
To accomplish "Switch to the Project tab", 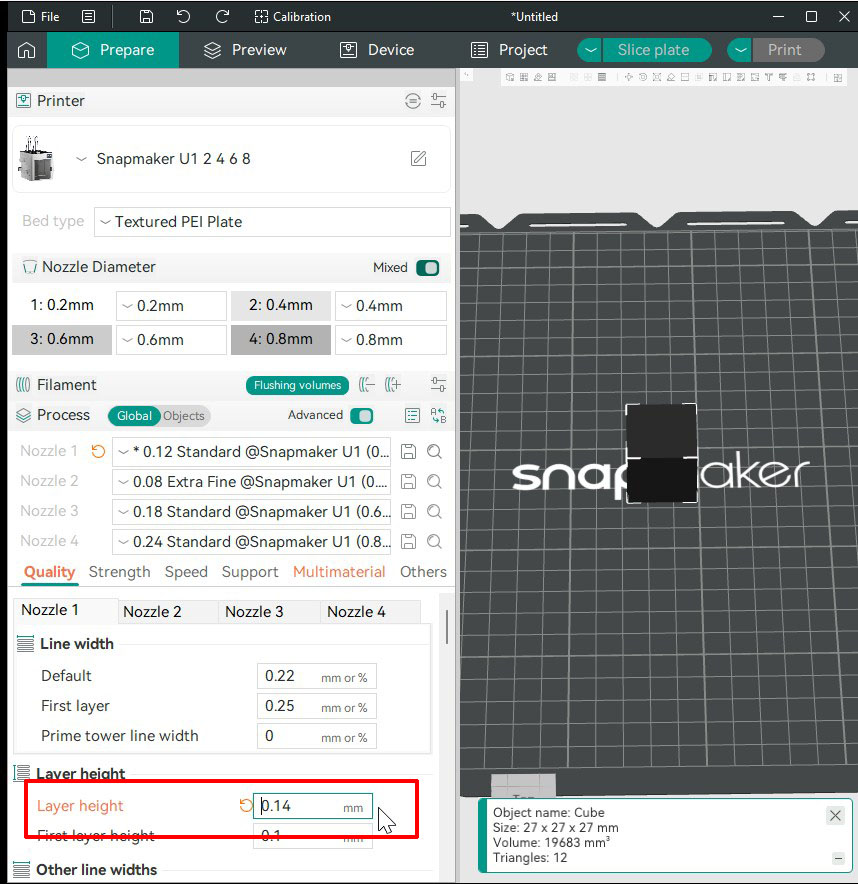I will (509, 50).
